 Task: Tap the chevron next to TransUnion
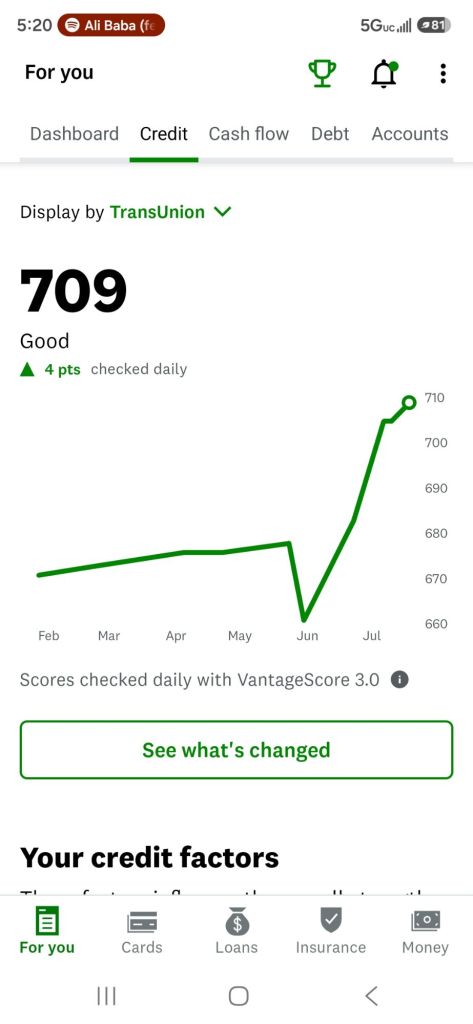point(223,212)
